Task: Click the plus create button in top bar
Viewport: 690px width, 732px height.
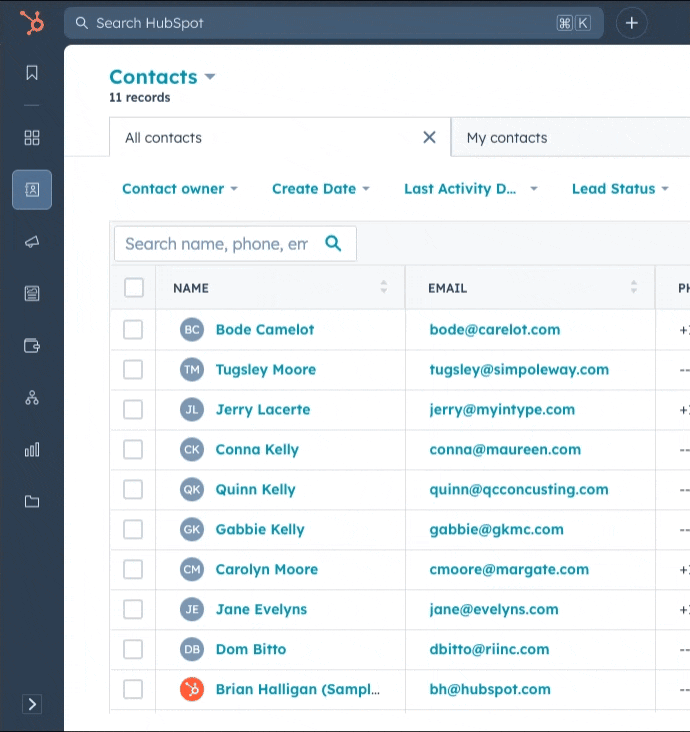Action: pyautogui.click(x=632, y=23)
